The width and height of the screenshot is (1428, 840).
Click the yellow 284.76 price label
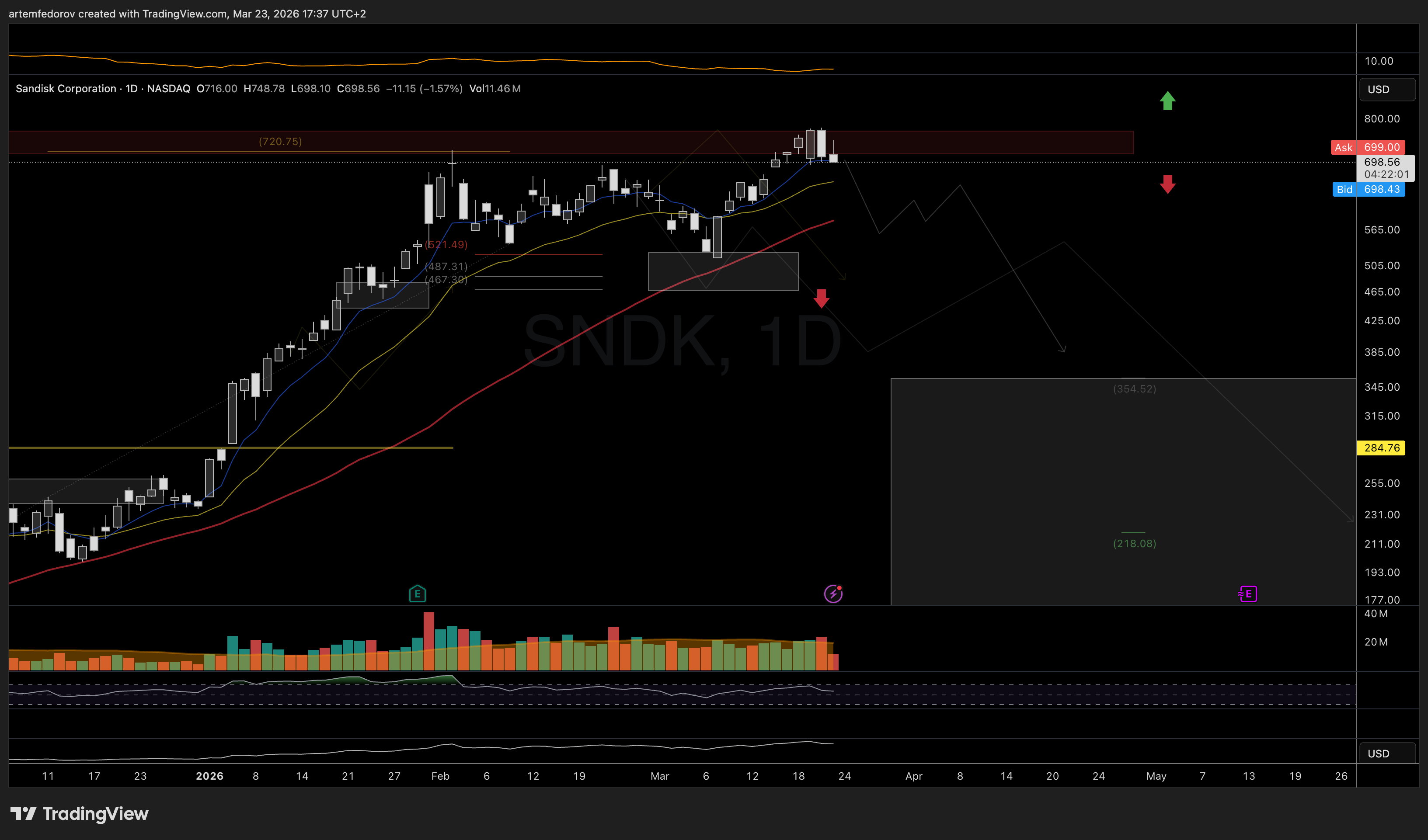pos(1382,448)
